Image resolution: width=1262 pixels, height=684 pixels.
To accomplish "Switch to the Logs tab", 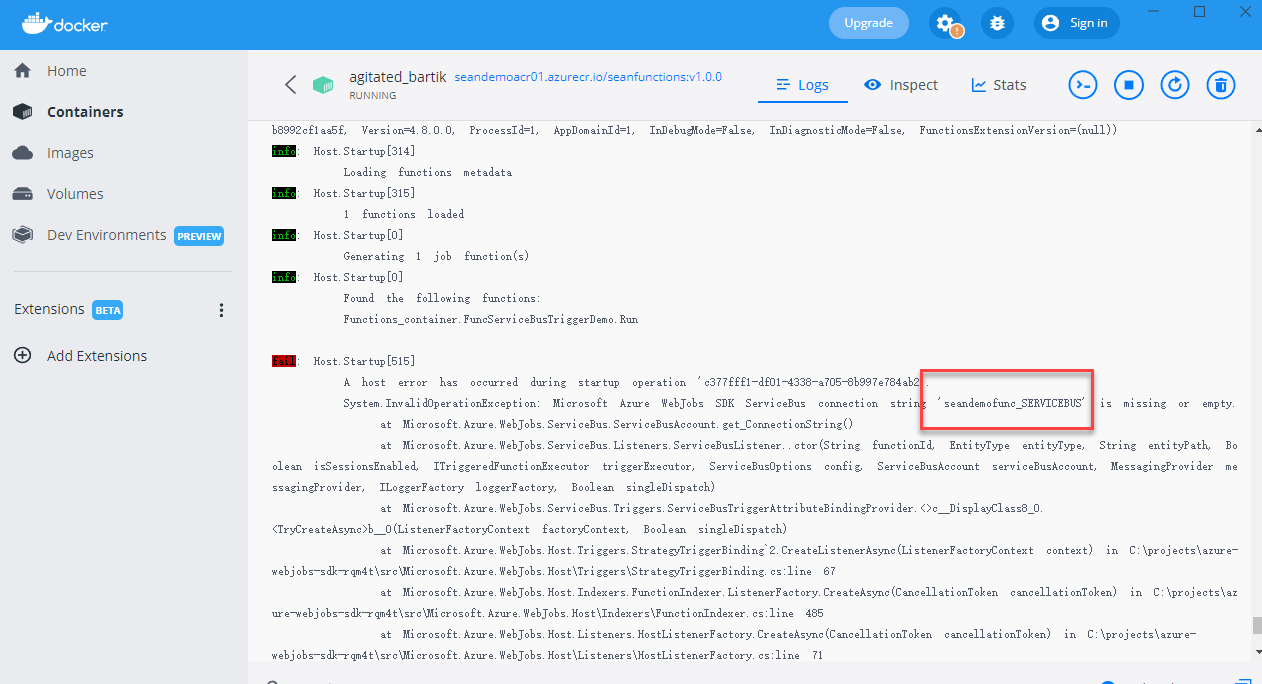I will [x=802, y=85].
